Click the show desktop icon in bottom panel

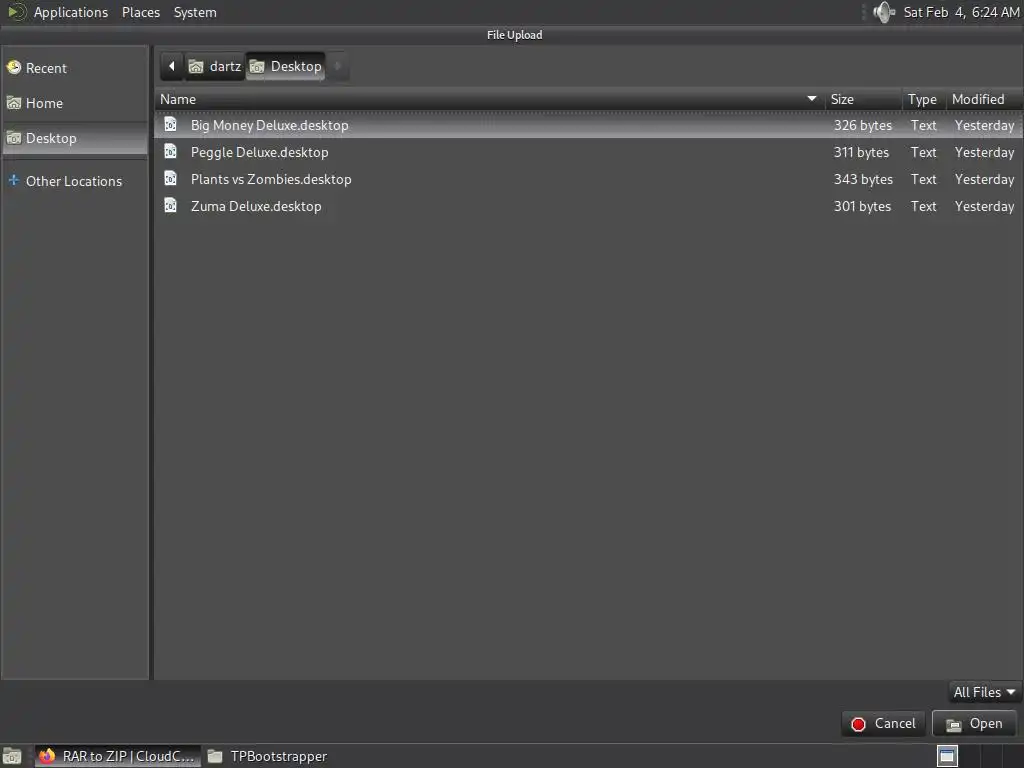[12, 756]
